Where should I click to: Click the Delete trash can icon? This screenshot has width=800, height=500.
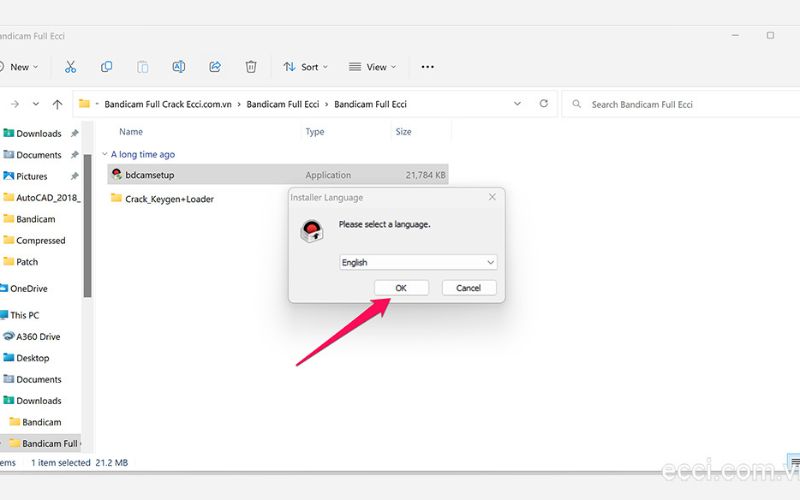point(251,67)
